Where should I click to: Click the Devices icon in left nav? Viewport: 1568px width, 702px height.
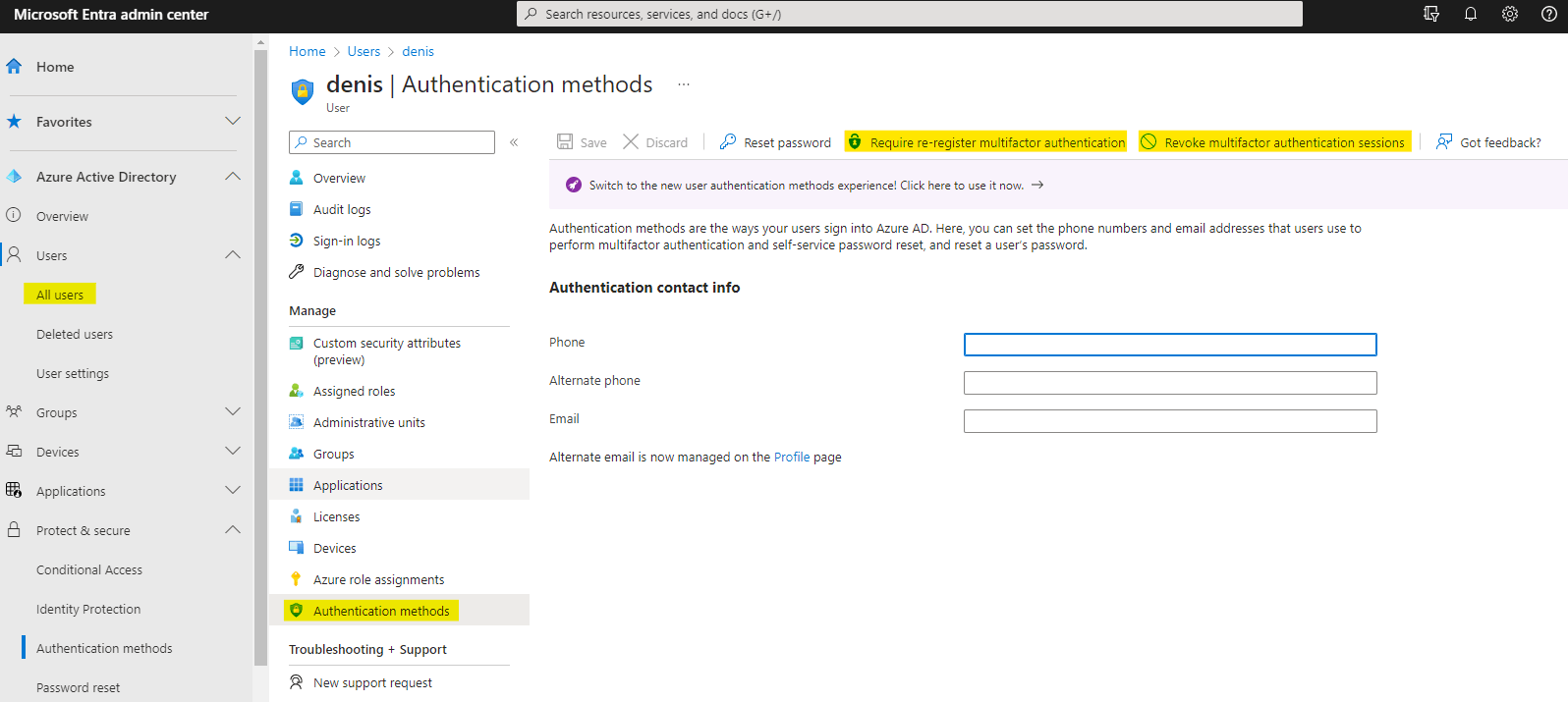tap(14, 451)
